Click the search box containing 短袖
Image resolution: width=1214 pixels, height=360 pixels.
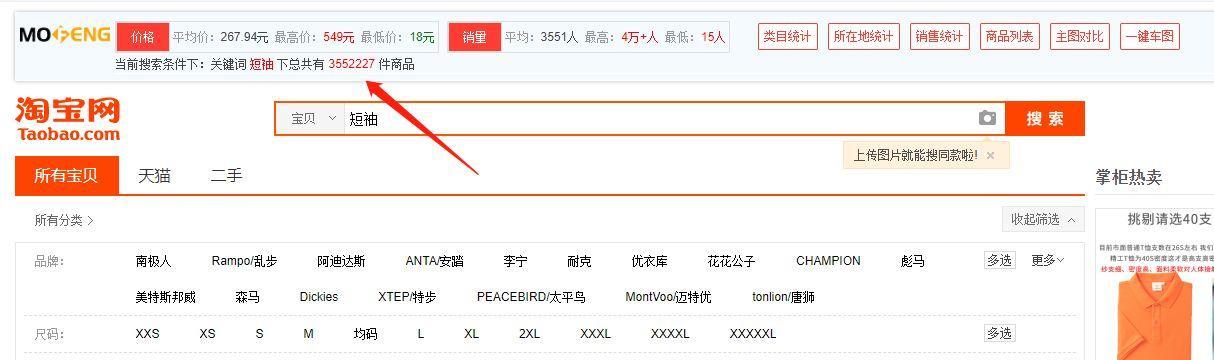pos(659,119)
